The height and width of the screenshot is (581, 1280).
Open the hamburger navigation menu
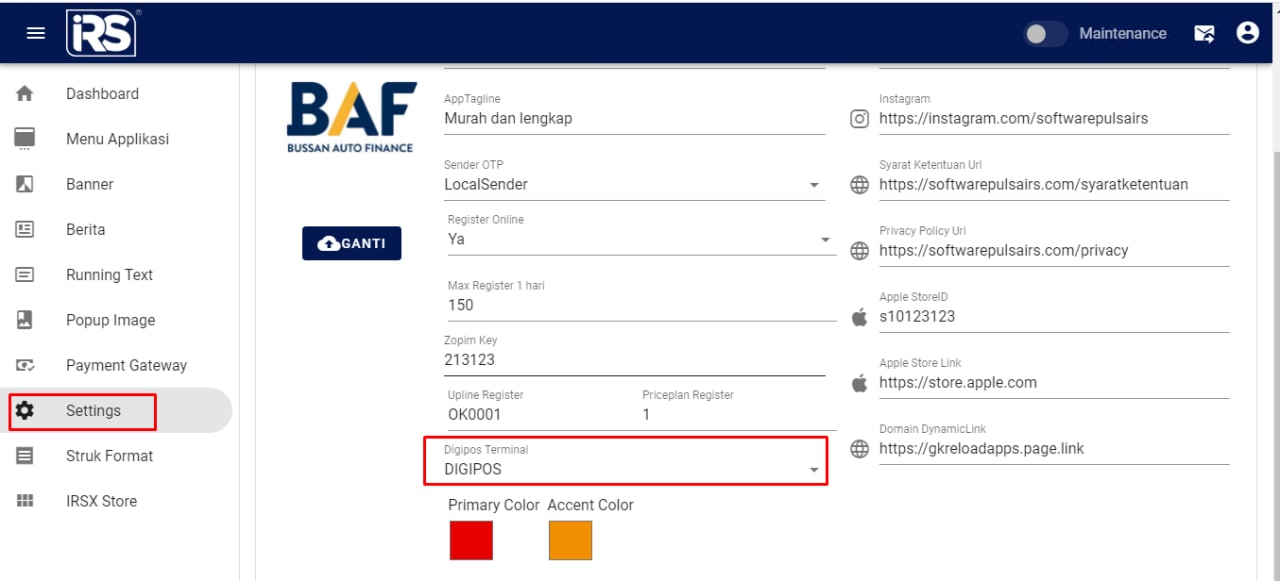tap(36, 33)
